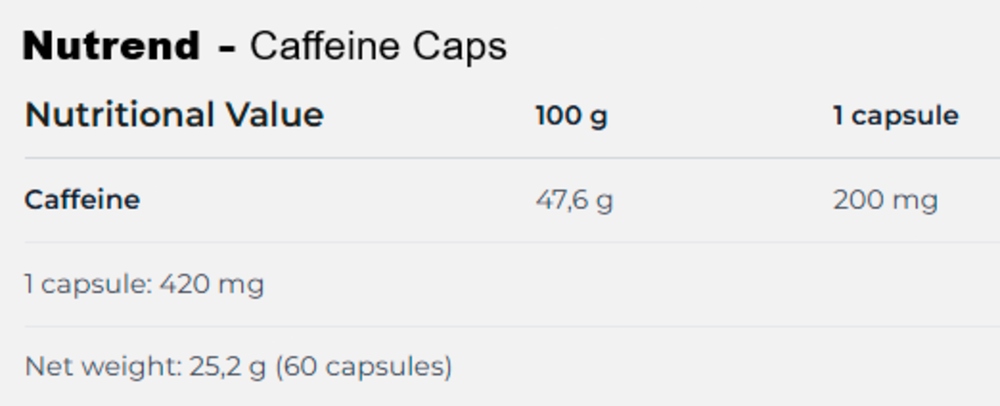
Task: Select the bold Caffeine row label
Action: pyautogui.click(x=82, y=200)
